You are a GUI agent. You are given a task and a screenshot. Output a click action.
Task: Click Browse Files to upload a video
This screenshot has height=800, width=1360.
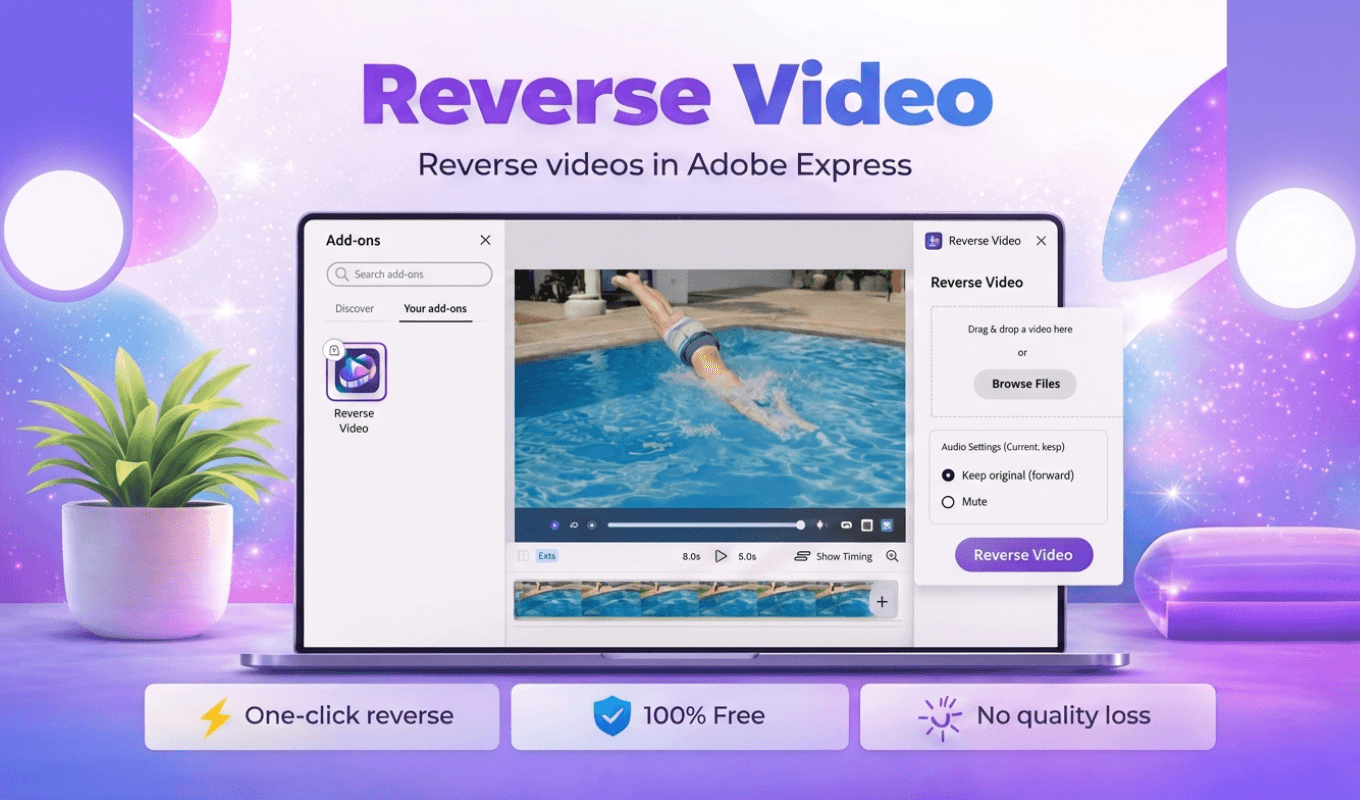pyautogui.click(x=1025, y=384)
